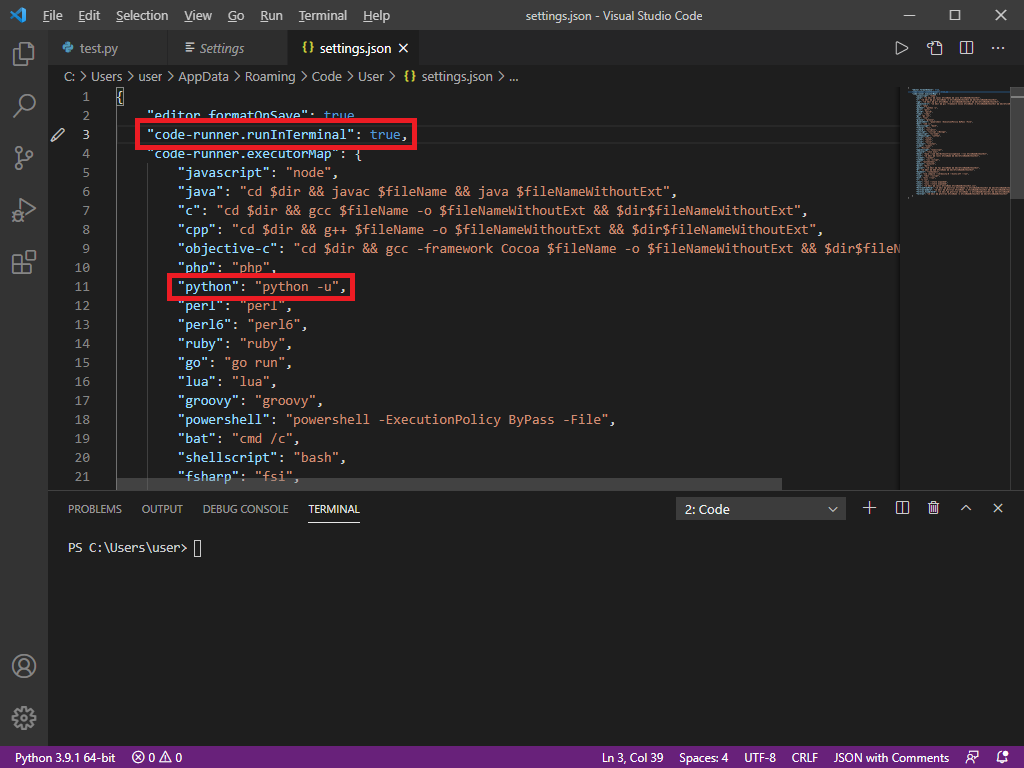Click the "go run" value on line 15
Screen dimensions: 1024x768
(x=254, y=362)
